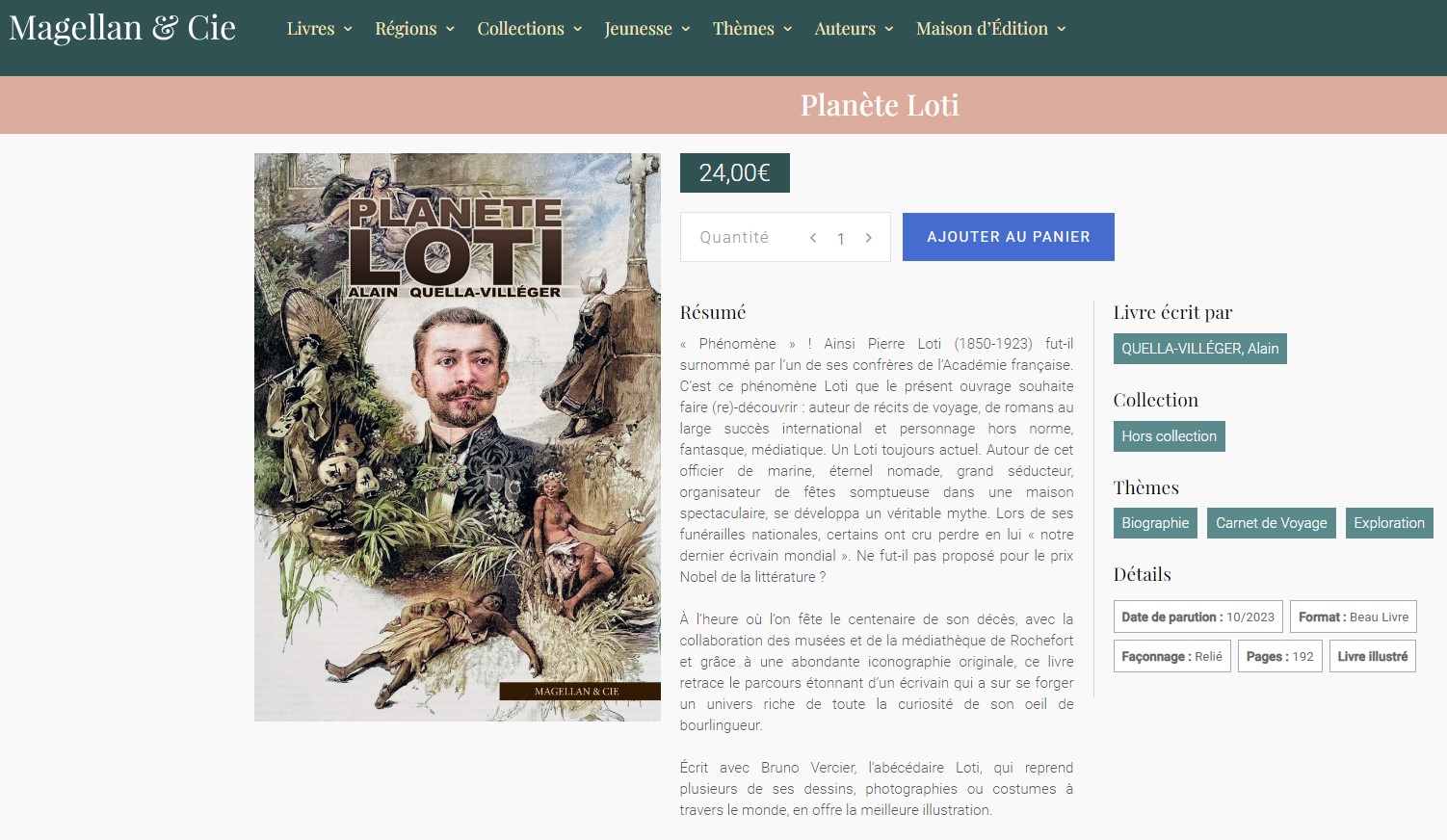Decrease quantity with the left arrow

(813, 238)
